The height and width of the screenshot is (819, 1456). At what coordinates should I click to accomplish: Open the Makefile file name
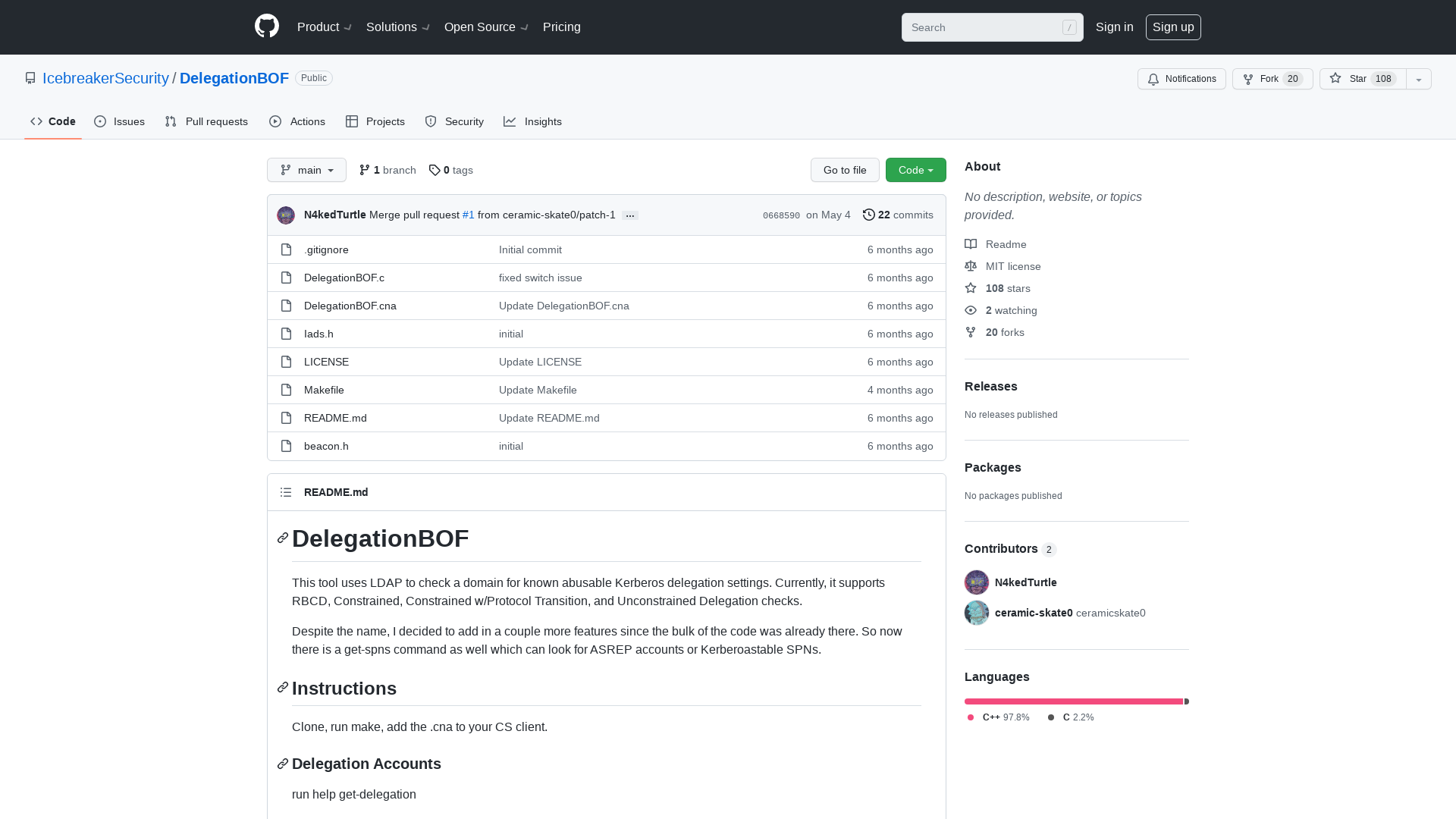tap(324, 390)
